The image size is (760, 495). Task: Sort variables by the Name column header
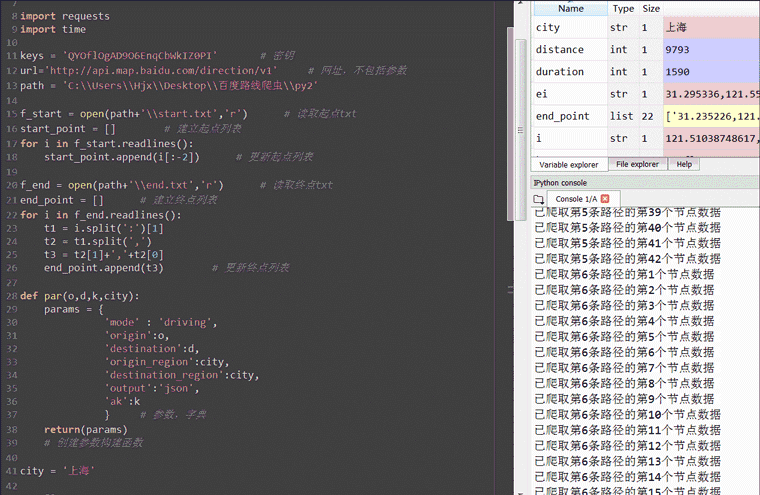pos(570,8)
